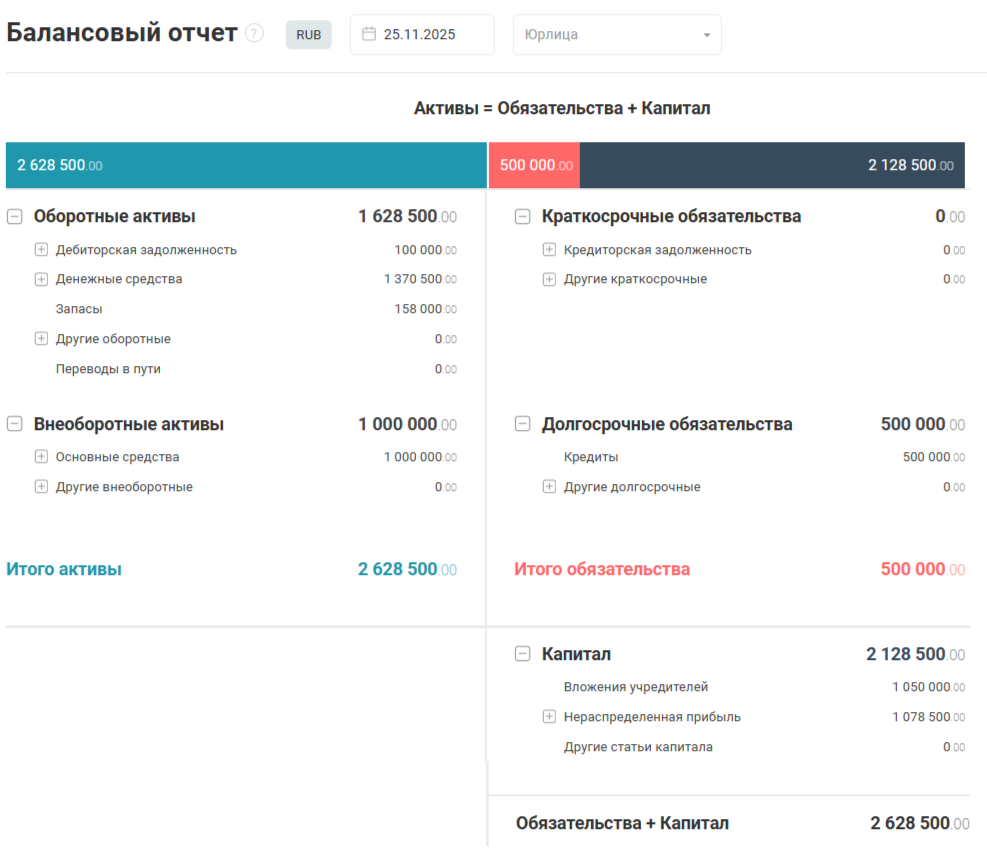This screenshot has width=987, height=866.
Task: Click the 25.11.2025 date input field
Action: pos(428,35)
